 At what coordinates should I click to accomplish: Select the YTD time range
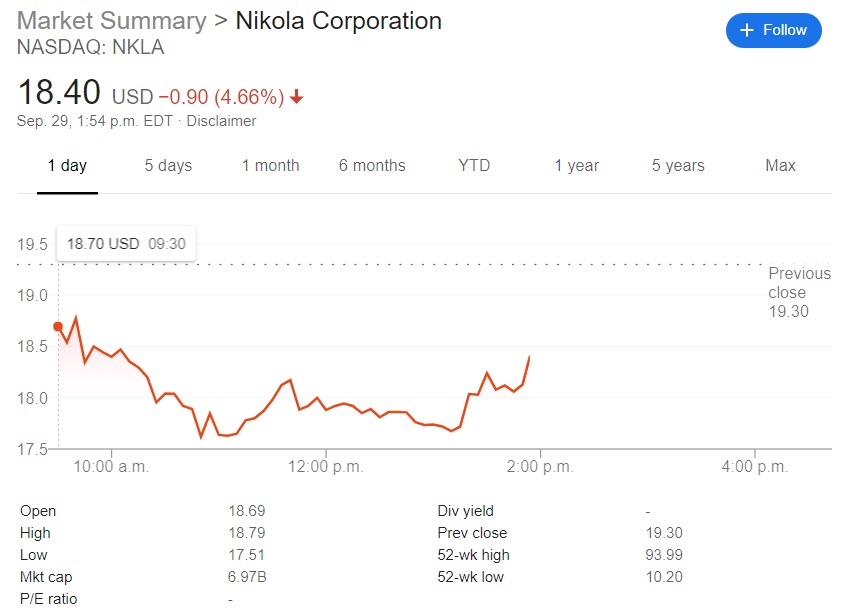(474, 166)
